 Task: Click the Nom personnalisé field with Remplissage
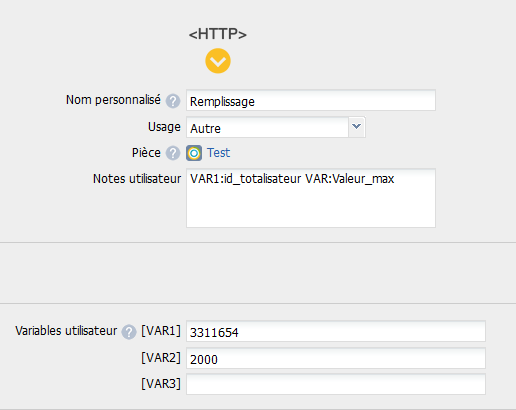pos(311,100)
